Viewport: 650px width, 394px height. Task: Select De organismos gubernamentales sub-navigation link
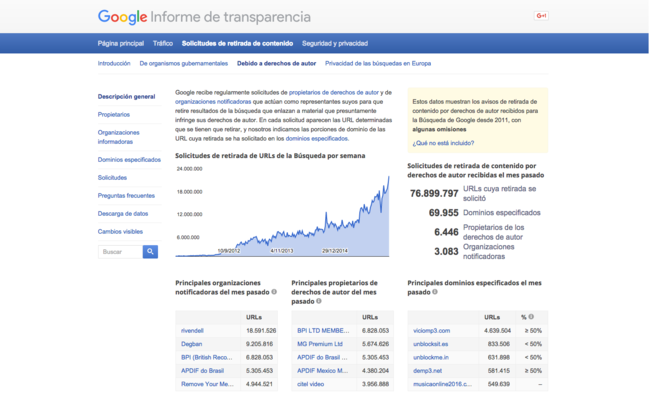pyautogui.click(x=184, y=63)
